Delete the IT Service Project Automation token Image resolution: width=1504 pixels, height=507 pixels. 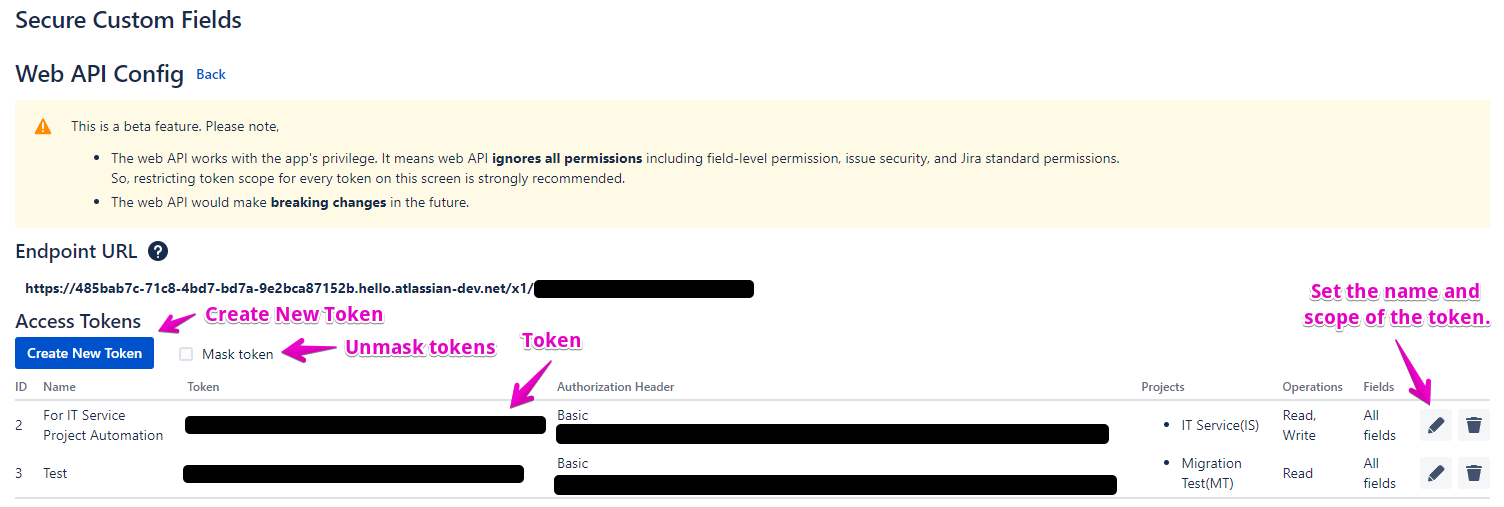[1473, 425]
